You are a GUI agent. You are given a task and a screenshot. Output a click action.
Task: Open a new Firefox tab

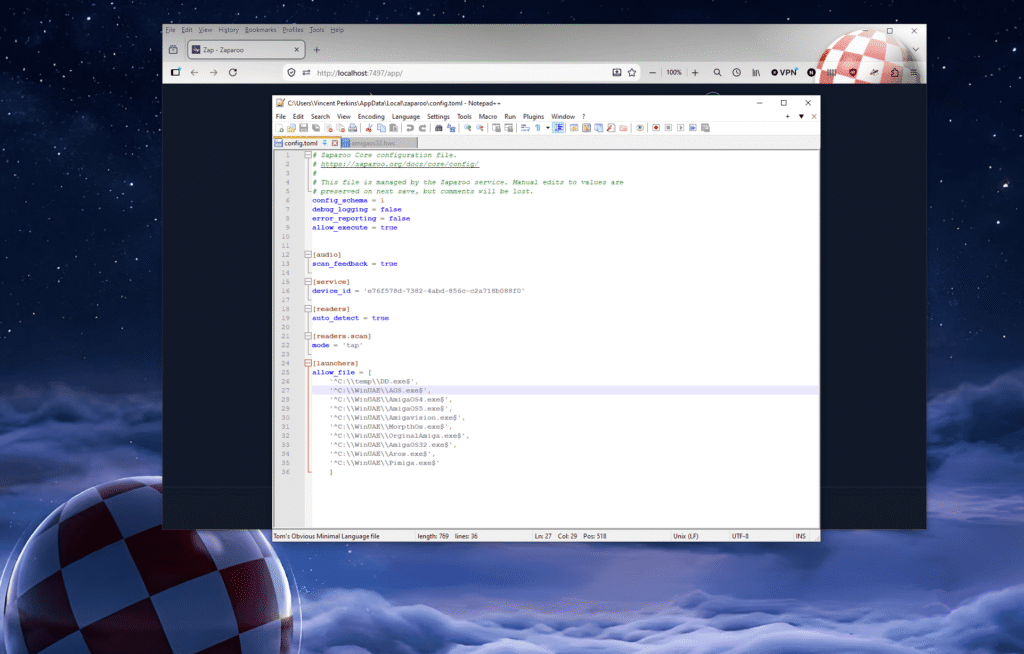[x=317, y=50]
